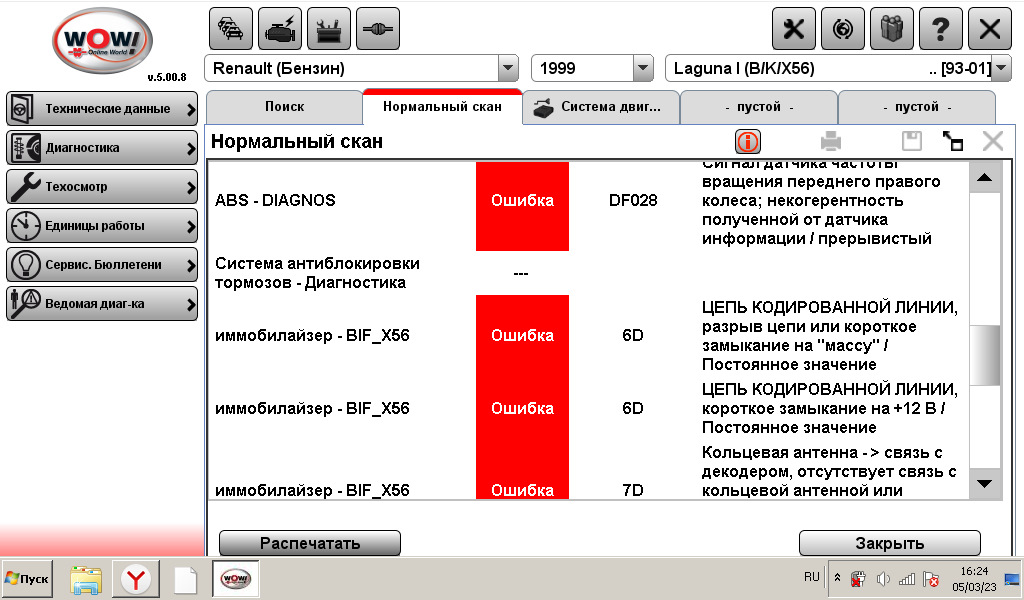Switch to the Система двиг... tab
Viewport: 1024px width, 600px height.
point(601,106)
